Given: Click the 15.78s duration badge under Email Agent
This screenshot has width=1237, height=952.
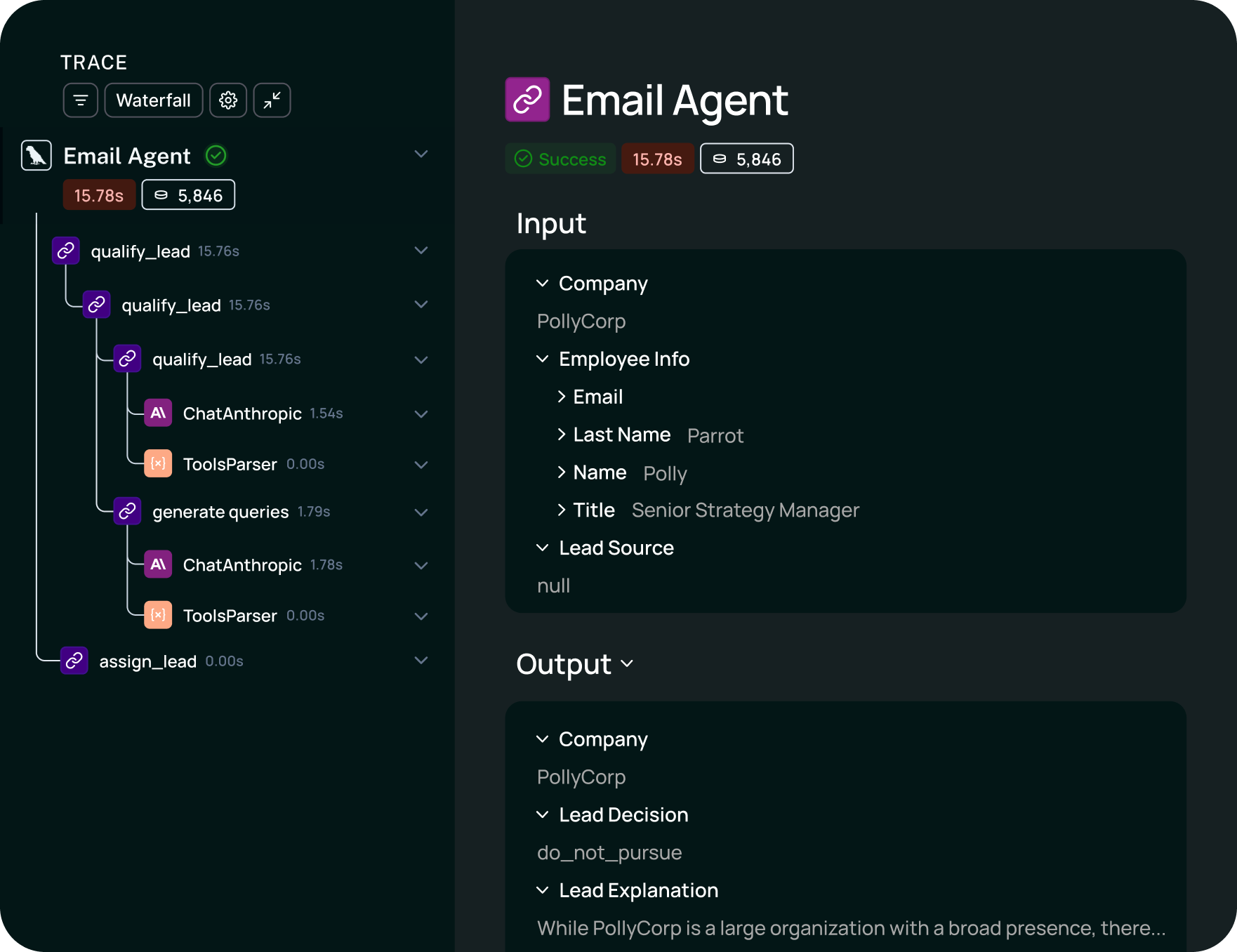Looking at the screenshot, I should tap(99, 194).
